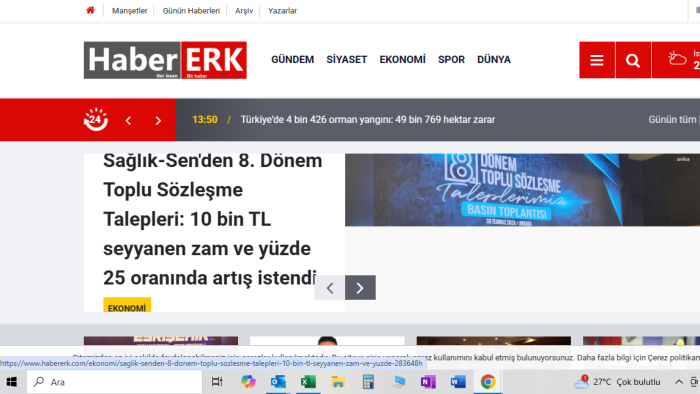Open Calculator from the taskbar

(368, 382)
